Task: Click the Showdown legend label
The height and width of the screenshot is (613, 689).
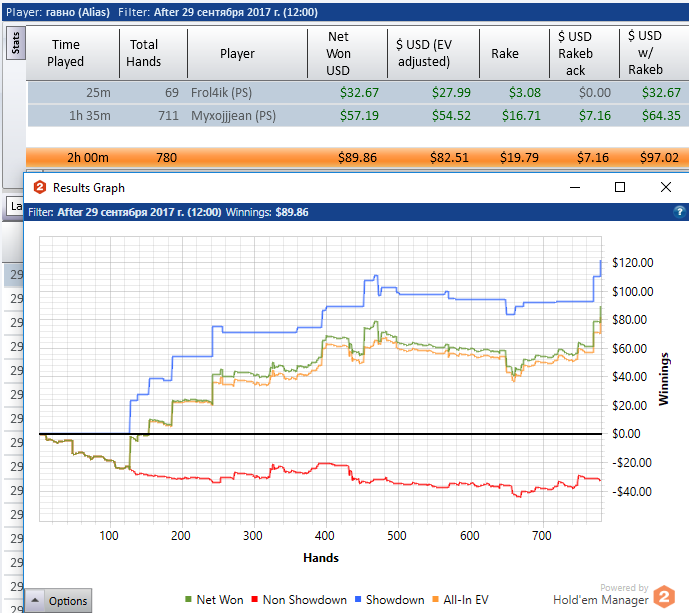Action: click(x=395, y=599)
